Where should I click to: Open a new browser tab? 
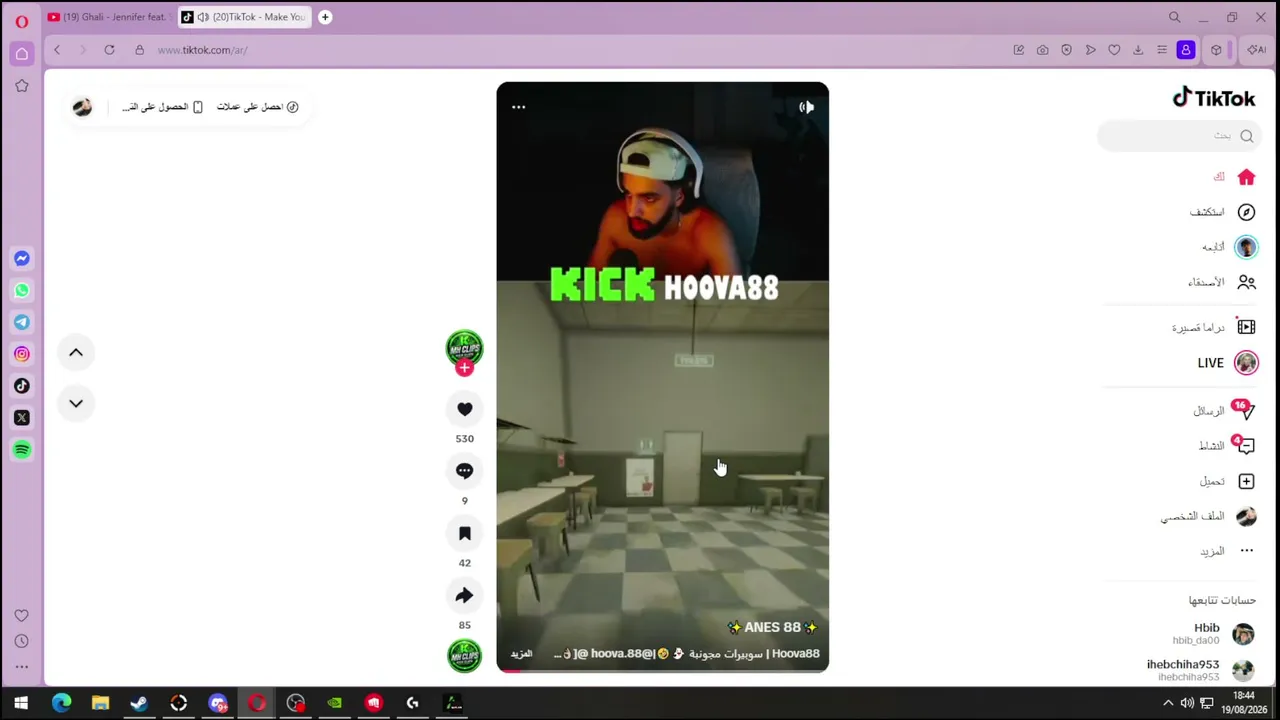(x=325, y=17)
